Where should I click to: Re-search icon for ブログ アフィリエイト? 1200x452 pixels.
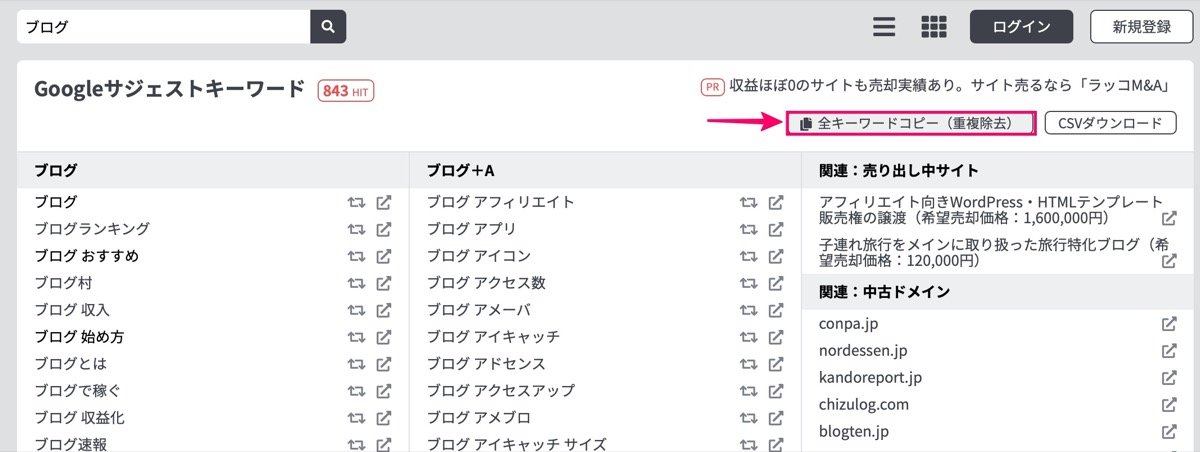(748, 202)
